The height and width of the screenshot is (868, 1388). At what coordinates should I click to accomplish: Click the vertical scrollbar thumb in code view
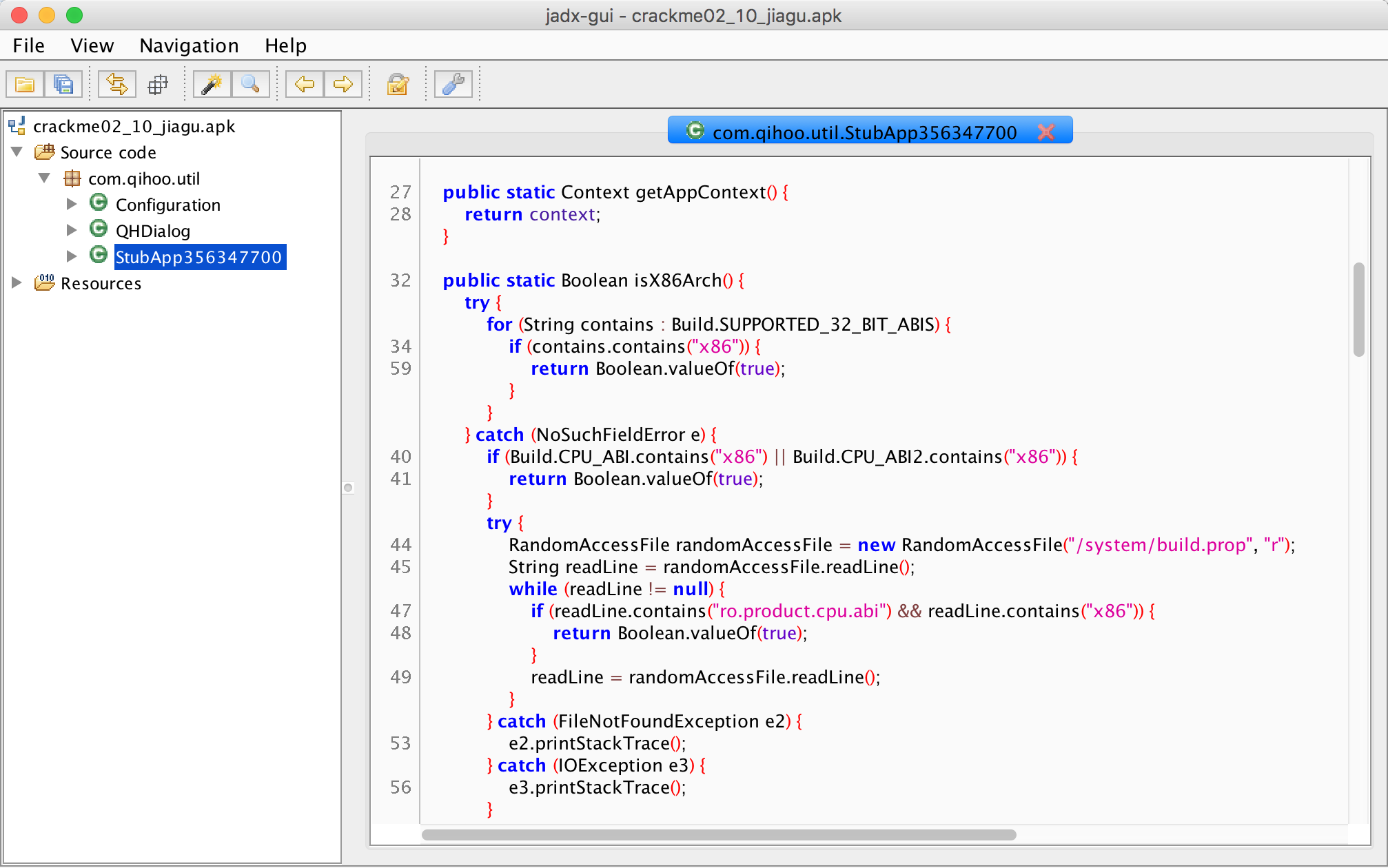[1358, 310]
